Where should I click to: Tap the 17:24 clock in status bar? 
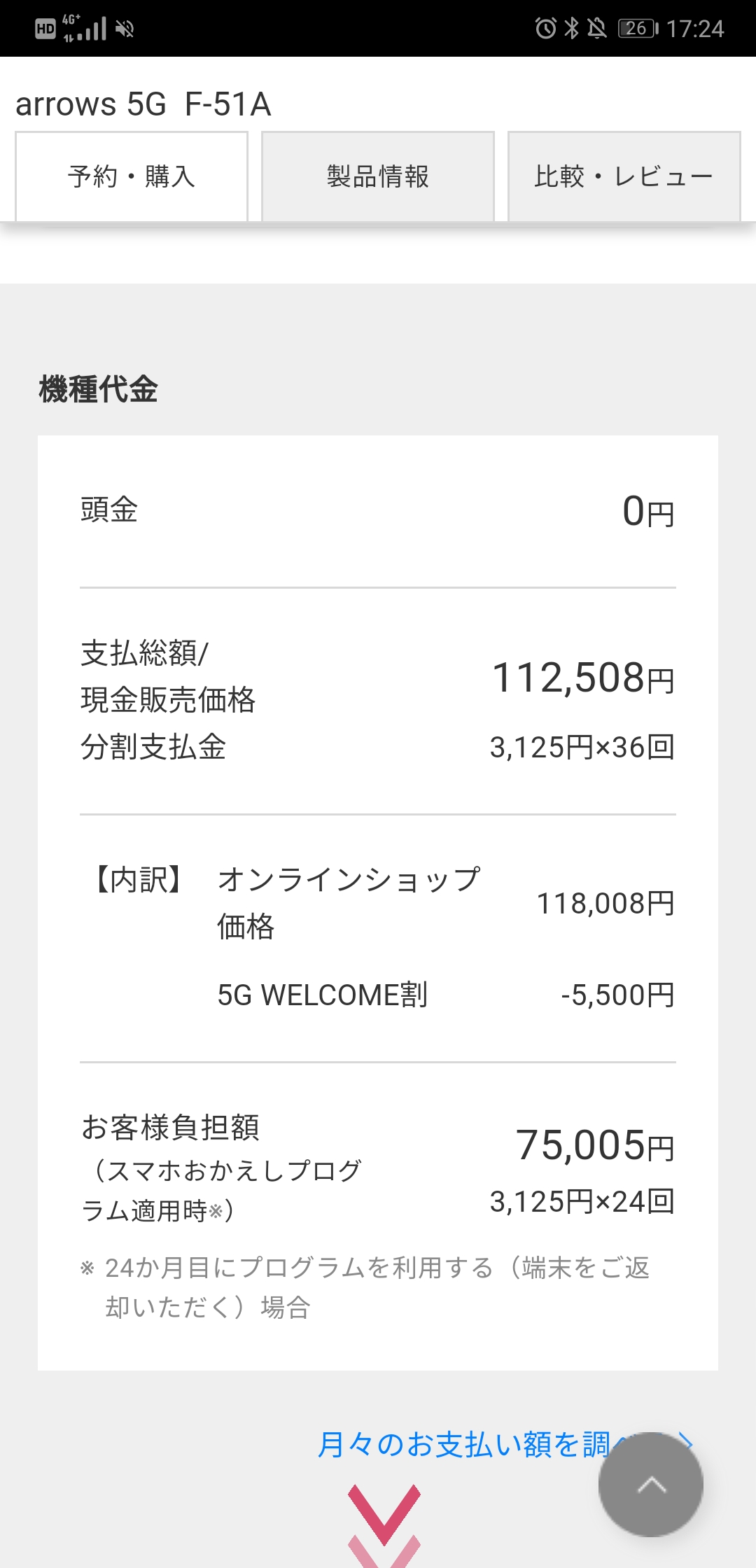tap(694, 29)
